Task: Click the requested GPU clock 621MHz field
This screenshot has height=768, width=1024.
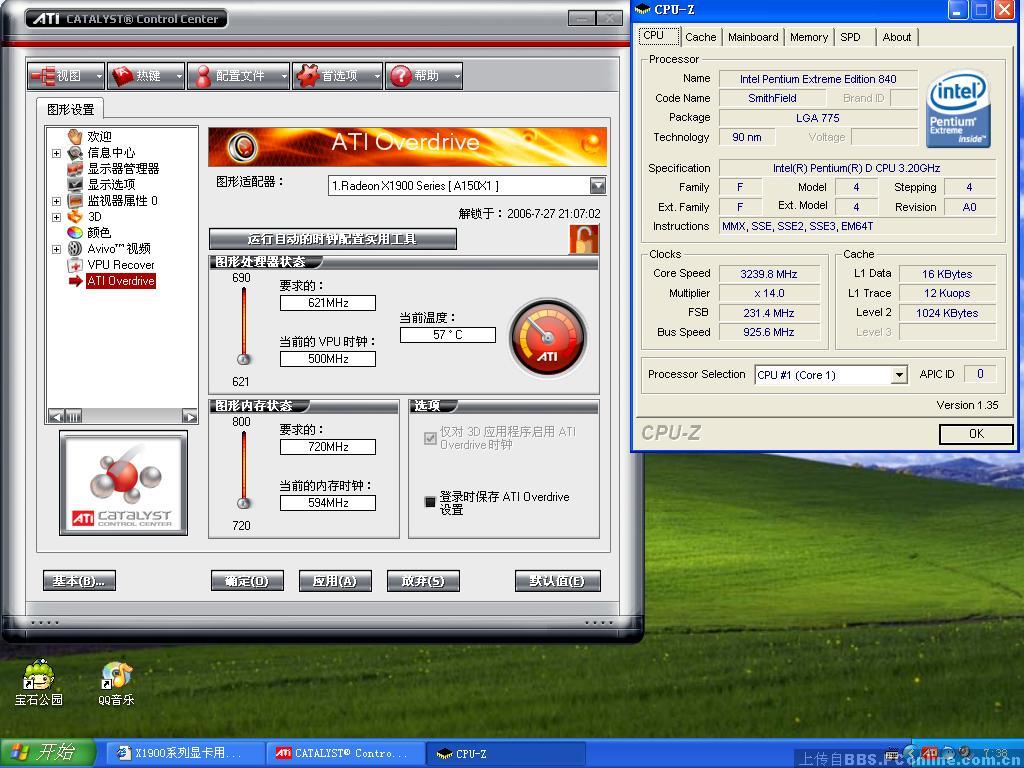Action: (328, 303)
